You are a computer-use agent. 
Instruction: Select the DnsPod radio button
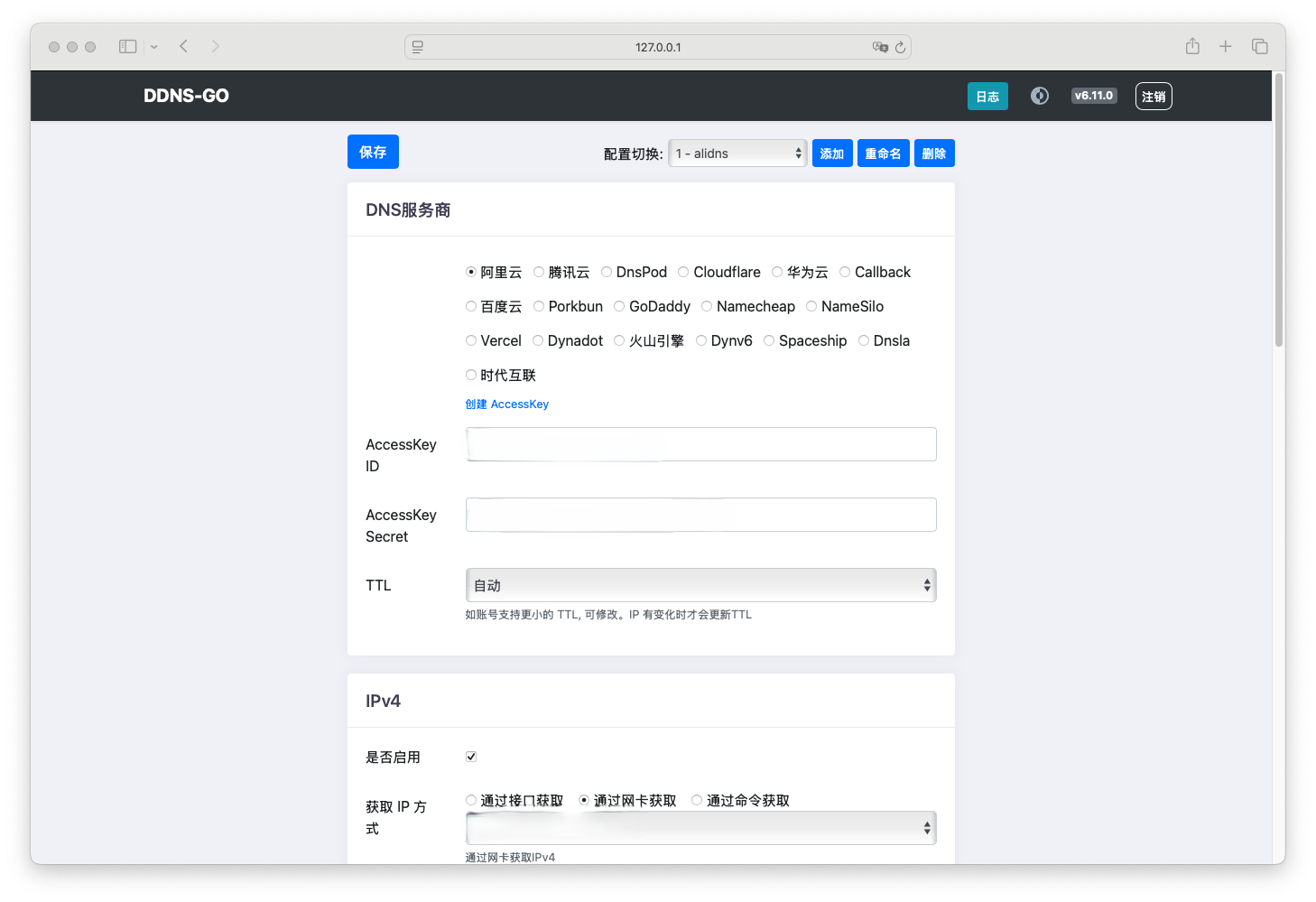pos(607,272)
